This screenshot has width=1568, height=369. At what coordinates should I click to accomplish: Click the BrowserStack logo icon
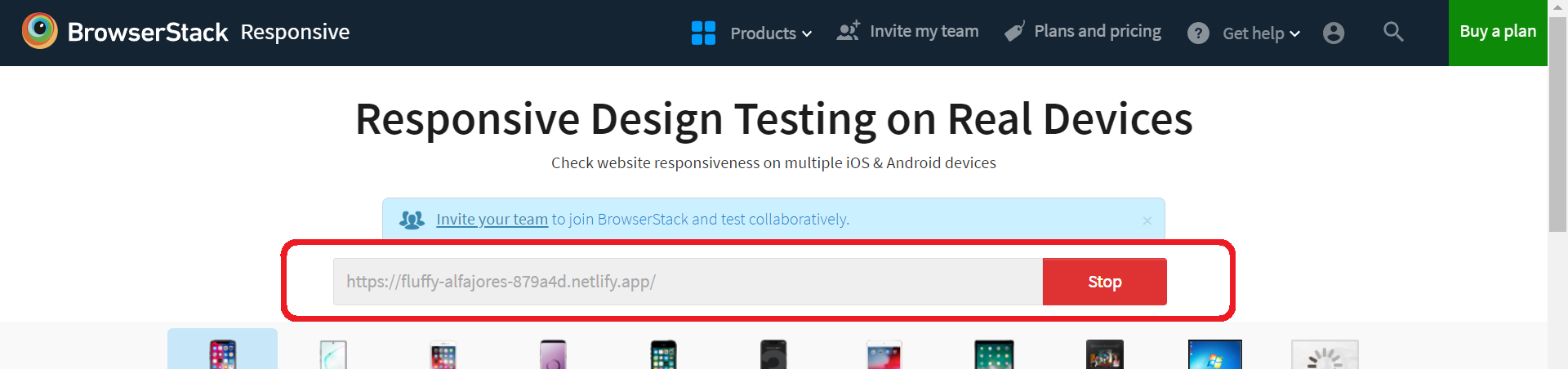pos(39,32)
